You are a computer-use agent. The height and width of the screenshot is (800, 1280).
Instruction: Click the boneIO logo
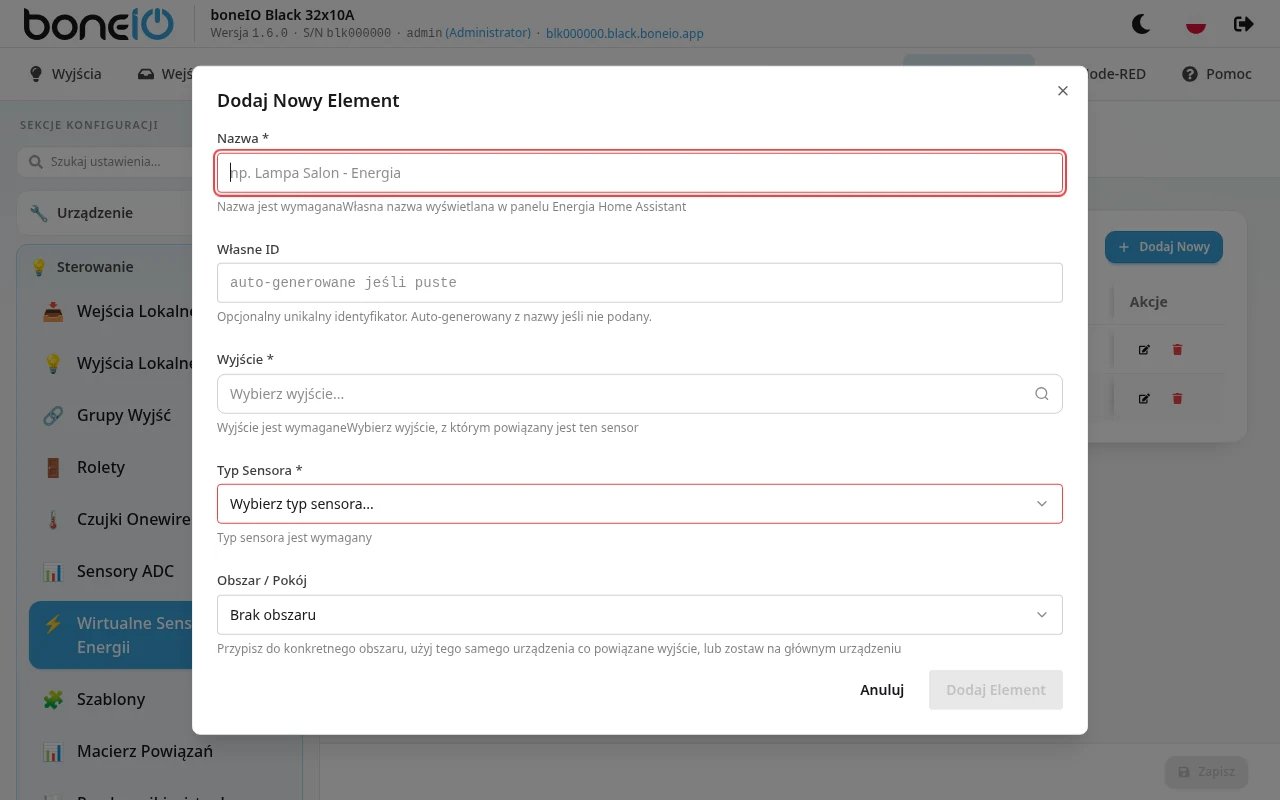(98, 24)
